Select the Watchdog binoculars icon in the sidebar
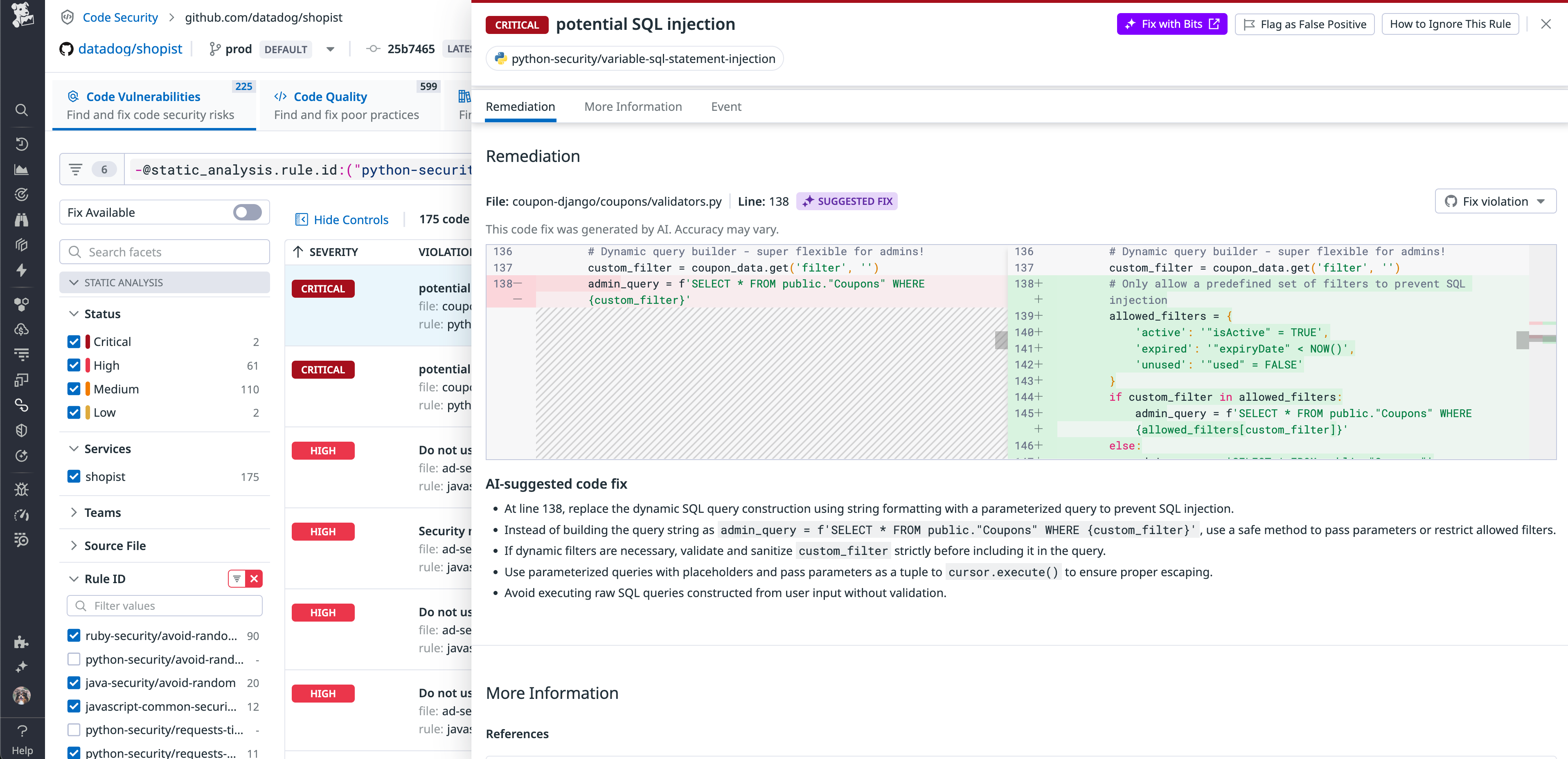Image resolution: width=1568 pixels, height=759 pixels. point(22,220)
